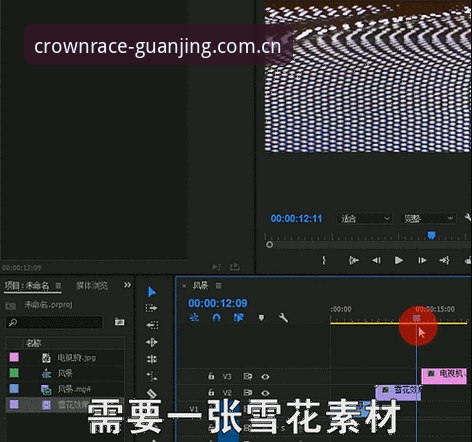Go to Out point in Program monitor
Screen dimensions: 472x442
pyautogui.click(x=445, y=260)
